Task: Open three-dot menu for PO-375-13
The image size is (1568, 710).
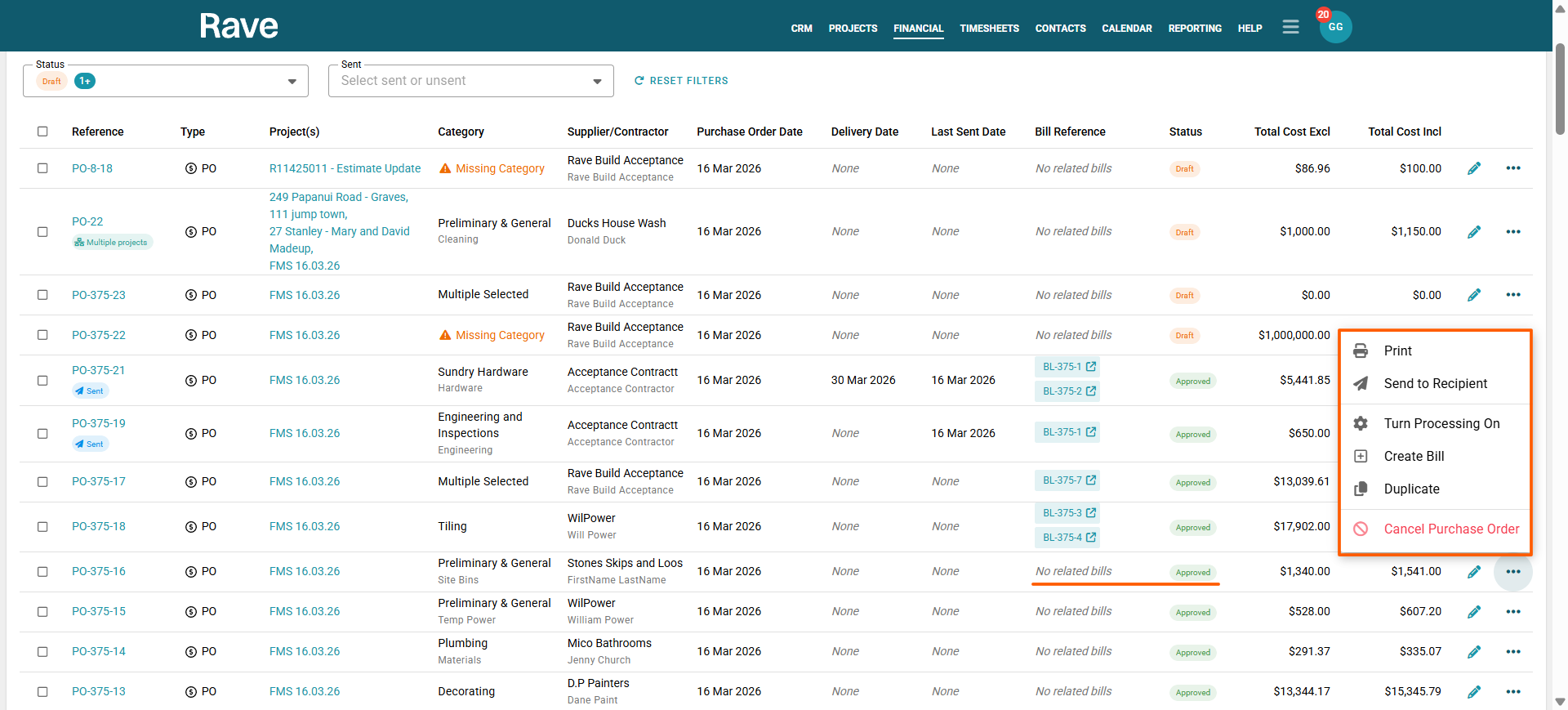Action: pos(1512,692)
